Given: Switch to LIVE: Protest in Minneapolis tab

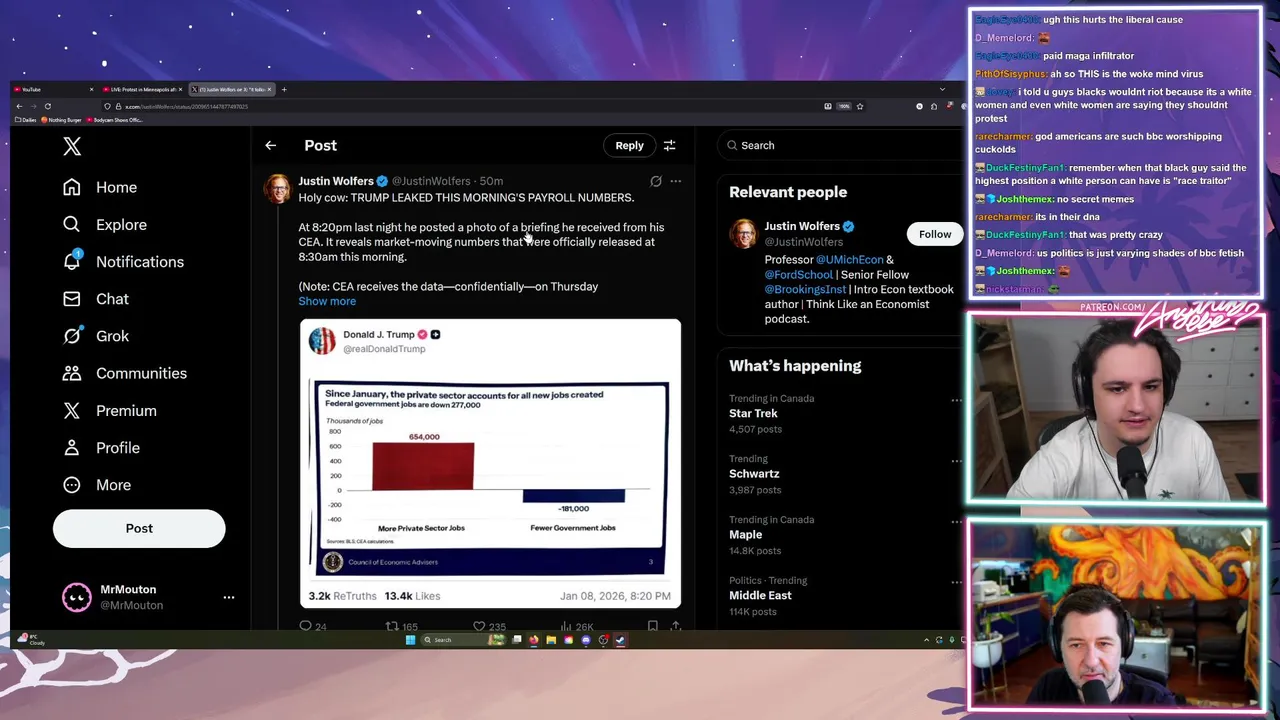Looking at the screenshot, I should tap(142, 89).
